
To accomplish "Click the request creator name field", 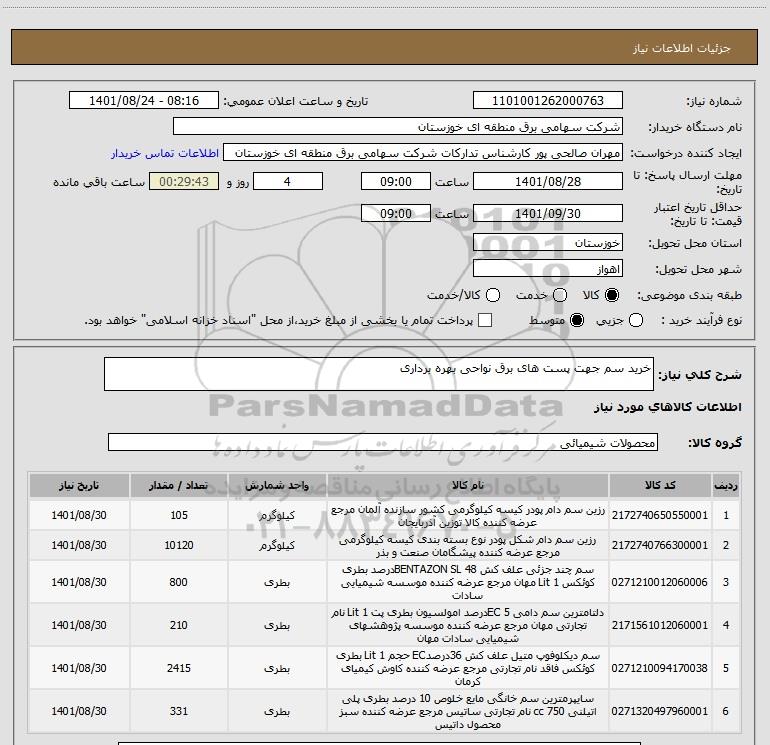I will click(423, 153).
